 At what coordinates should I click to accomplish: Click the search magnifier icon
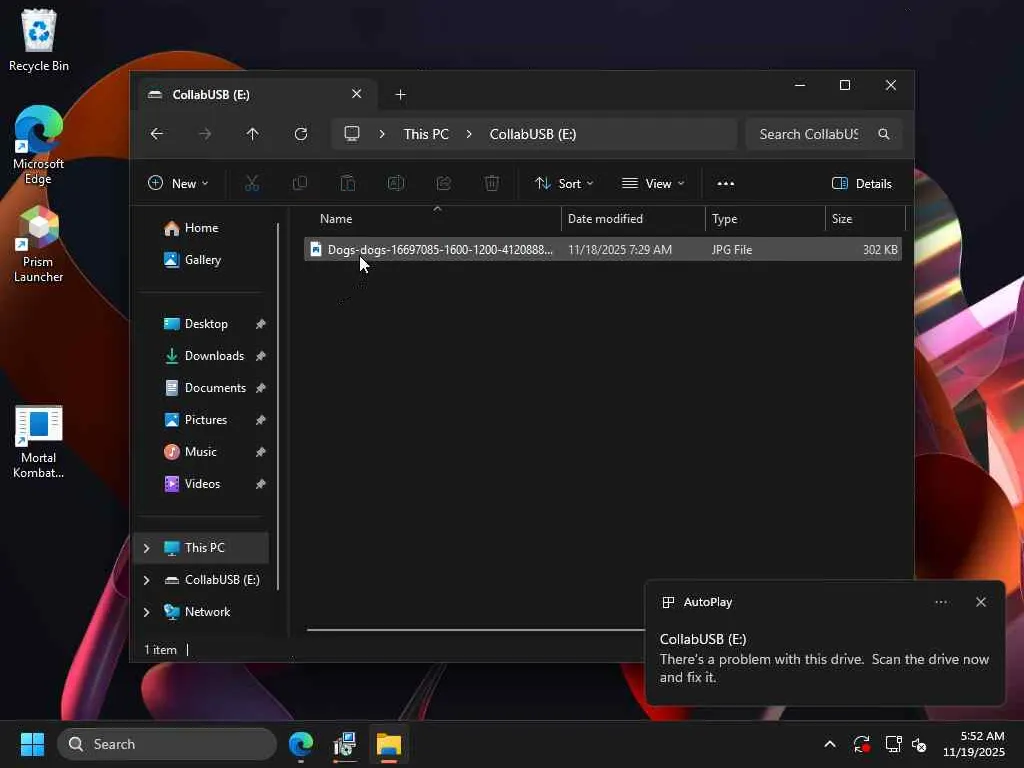tap(884, 134)
